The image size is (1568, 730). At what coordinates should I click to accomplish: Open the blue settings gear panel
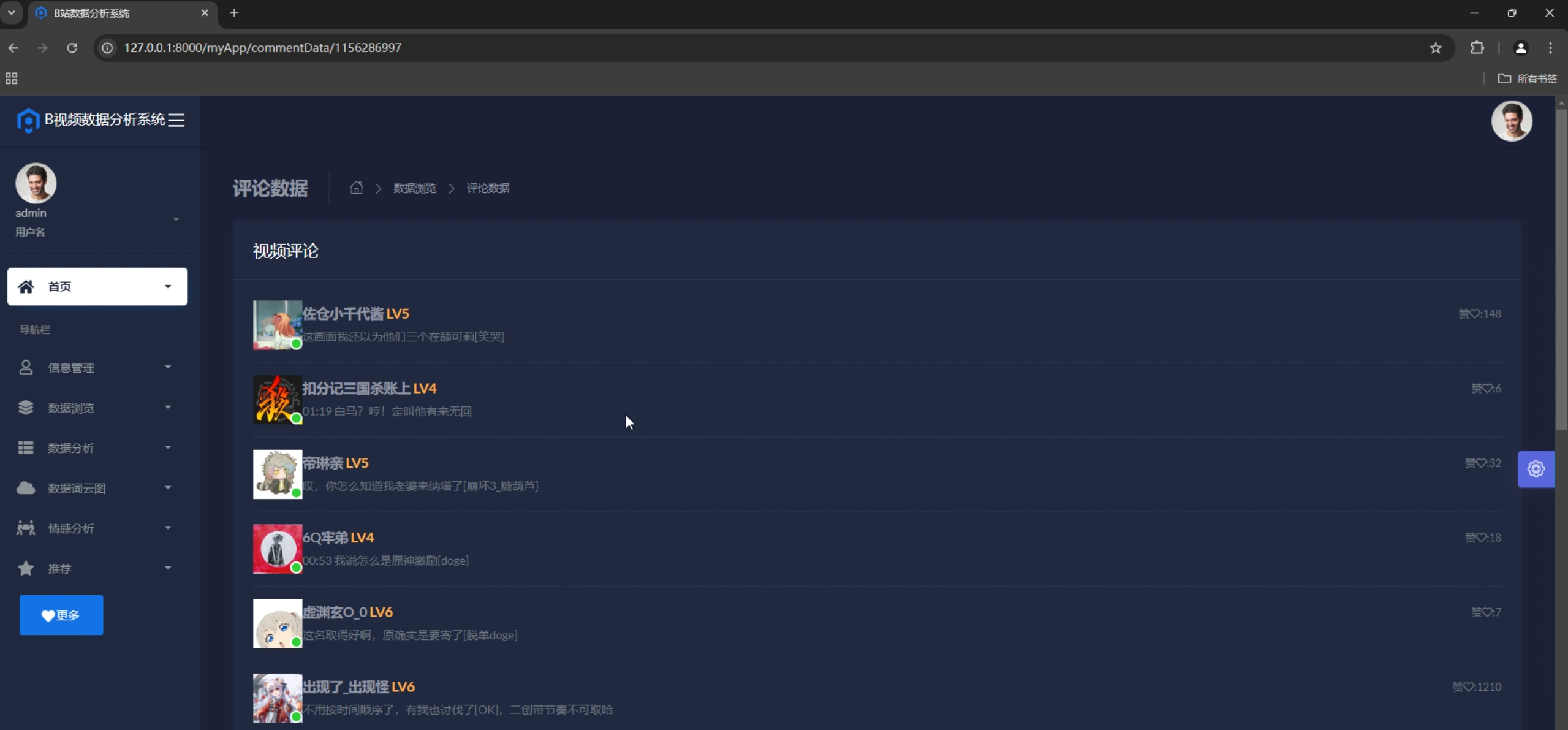pyautogui.click(x=1535, y=469)
